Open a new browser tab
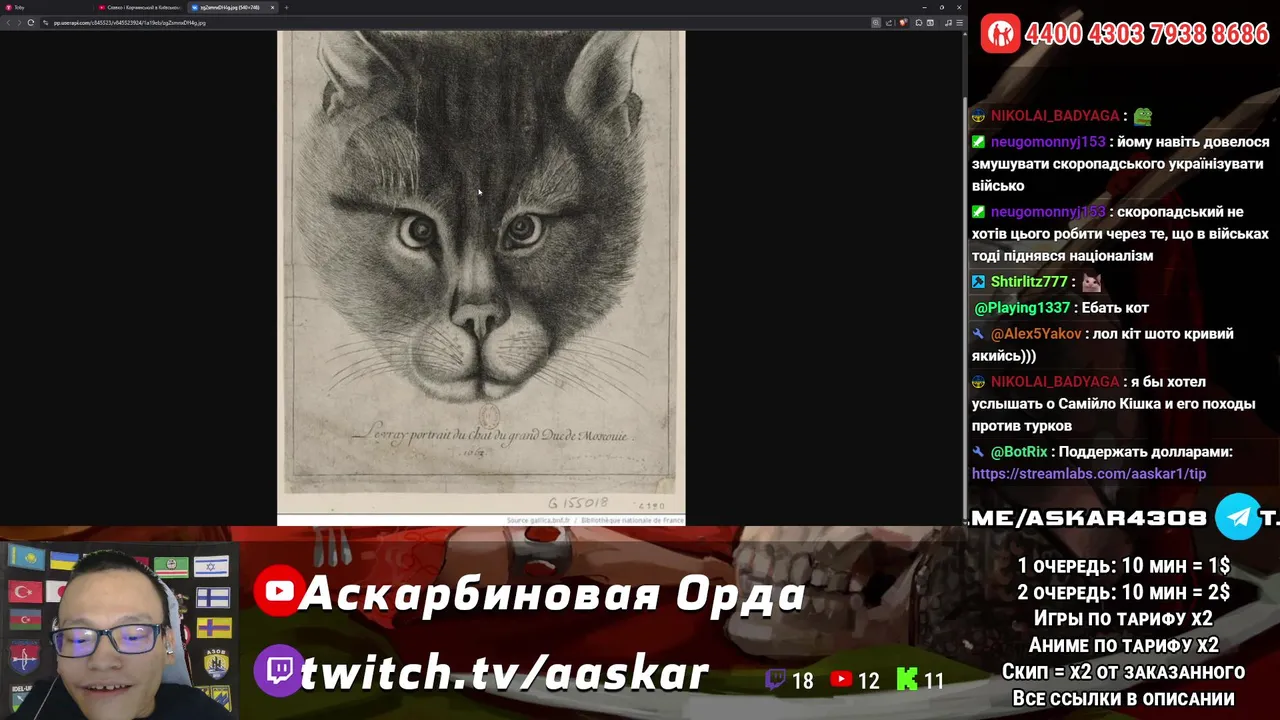Screen dimensions: 1280x720 tap(286, 7)
